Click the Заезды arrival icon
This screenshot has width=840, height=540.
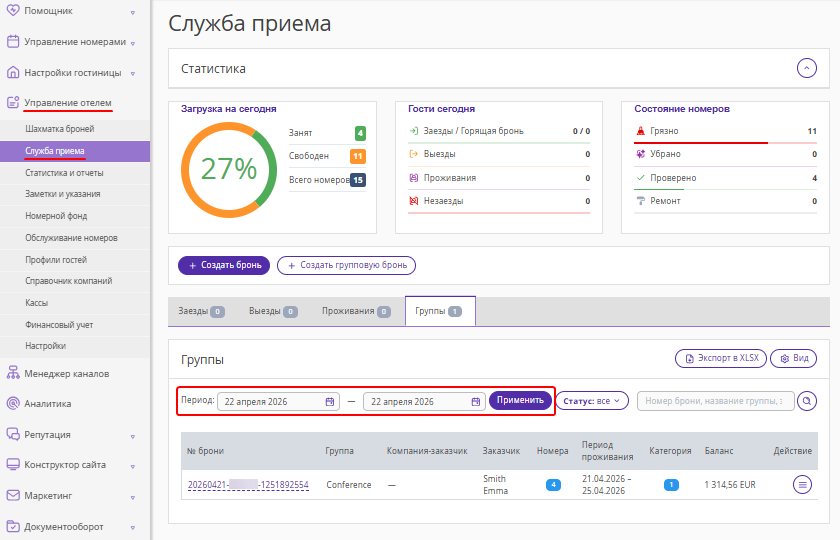pyautogui.click(x=414, y=131)
